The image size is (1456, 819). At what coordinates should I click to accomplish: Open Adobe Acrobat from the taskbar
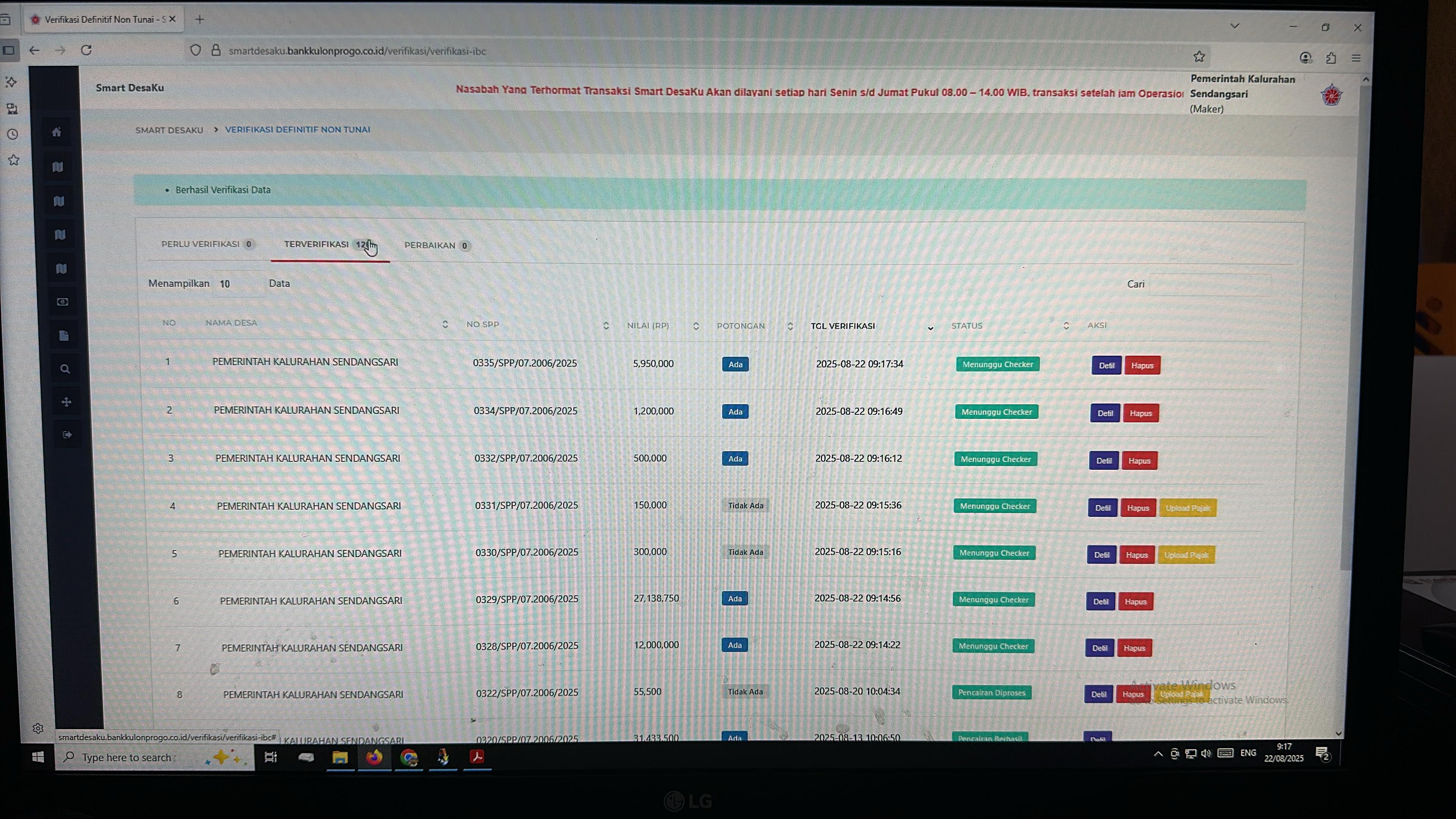477,756
